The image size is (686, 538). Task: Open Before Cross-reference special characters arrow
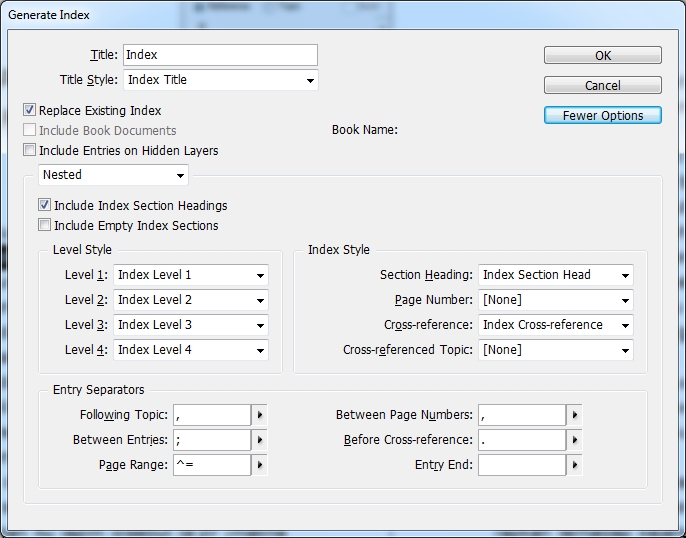(574, 440)
